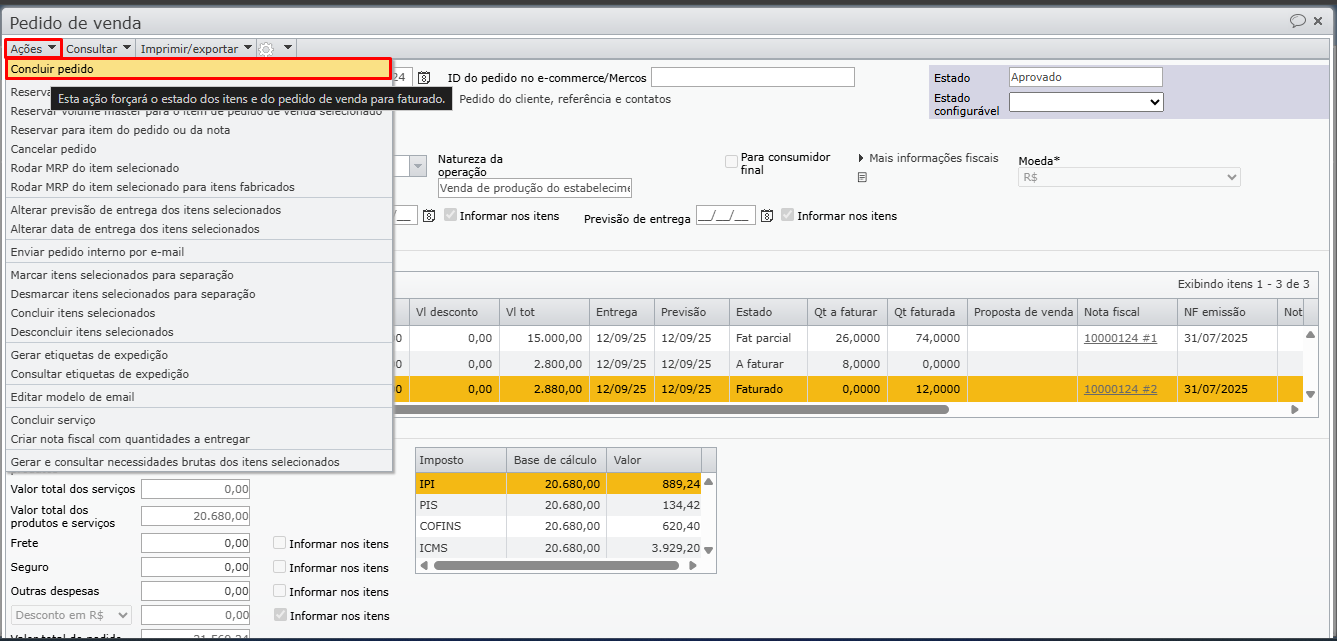1337x641 pixels.
Task: Click the chat bubble comments icon
Action: pos(1298,21)
